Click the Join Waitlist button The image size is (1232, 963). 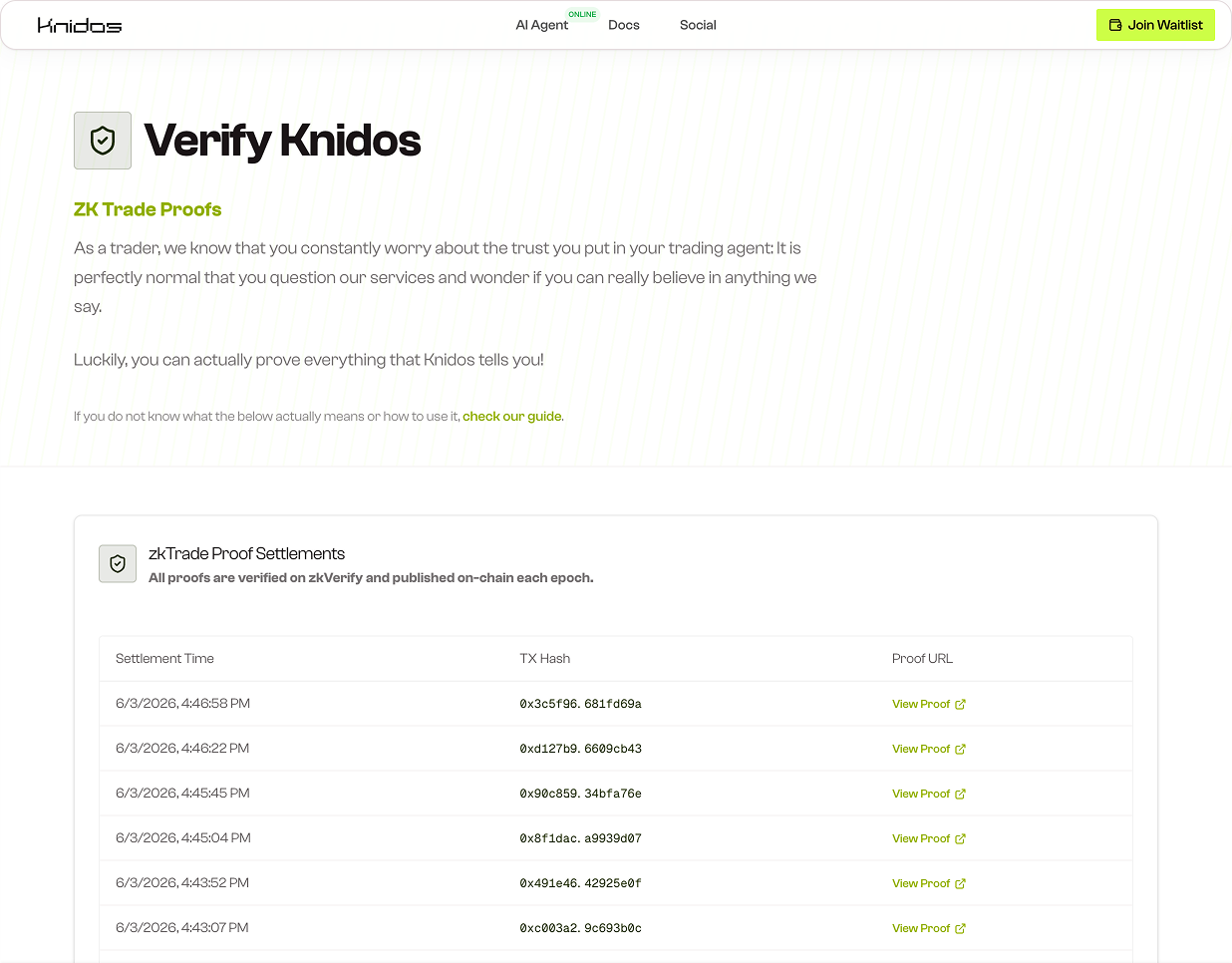pyautogui.click(x=1155, y=25)
